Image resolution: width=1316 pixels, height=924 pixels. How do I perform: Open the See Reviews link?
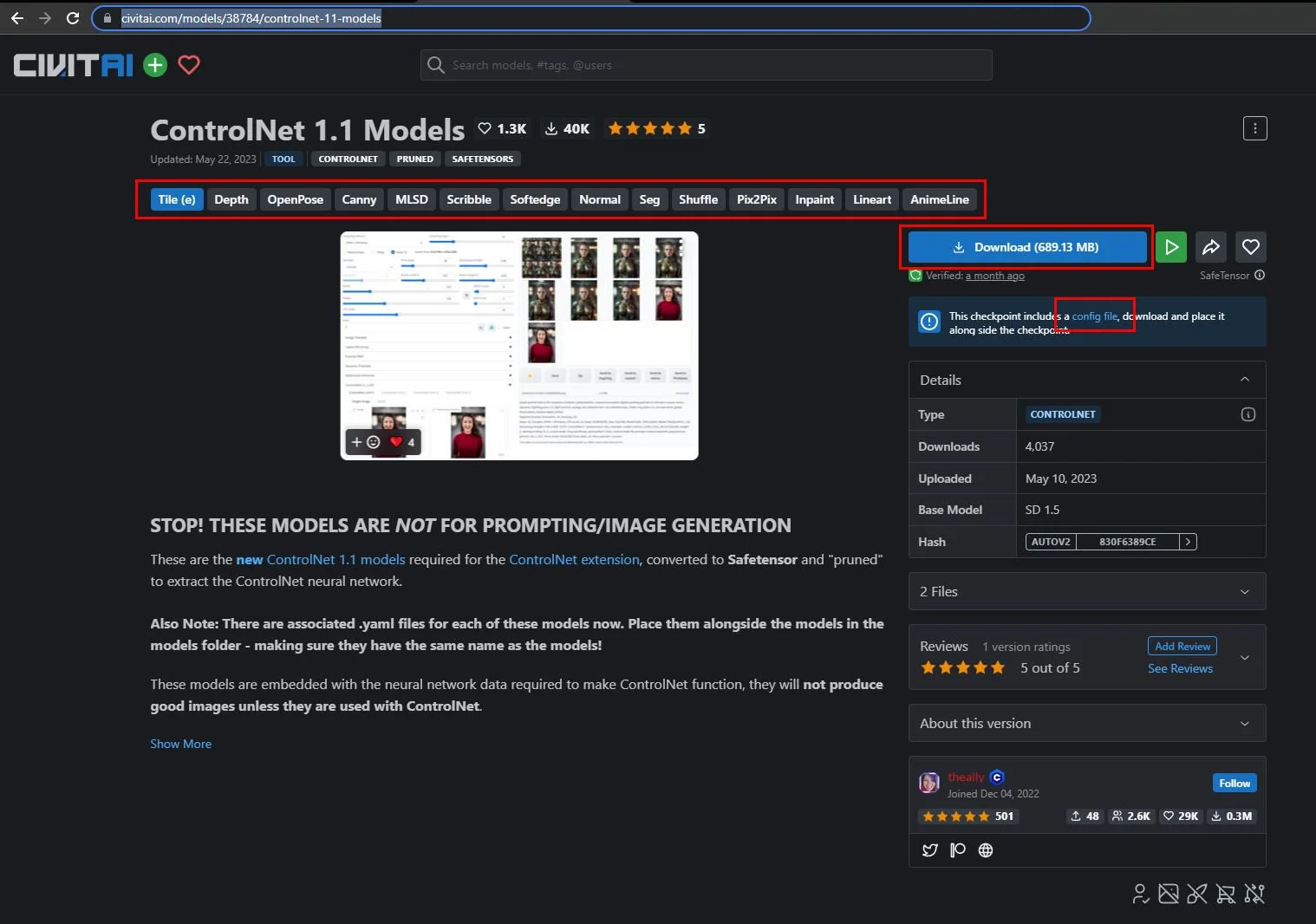tap(1180, 668)
